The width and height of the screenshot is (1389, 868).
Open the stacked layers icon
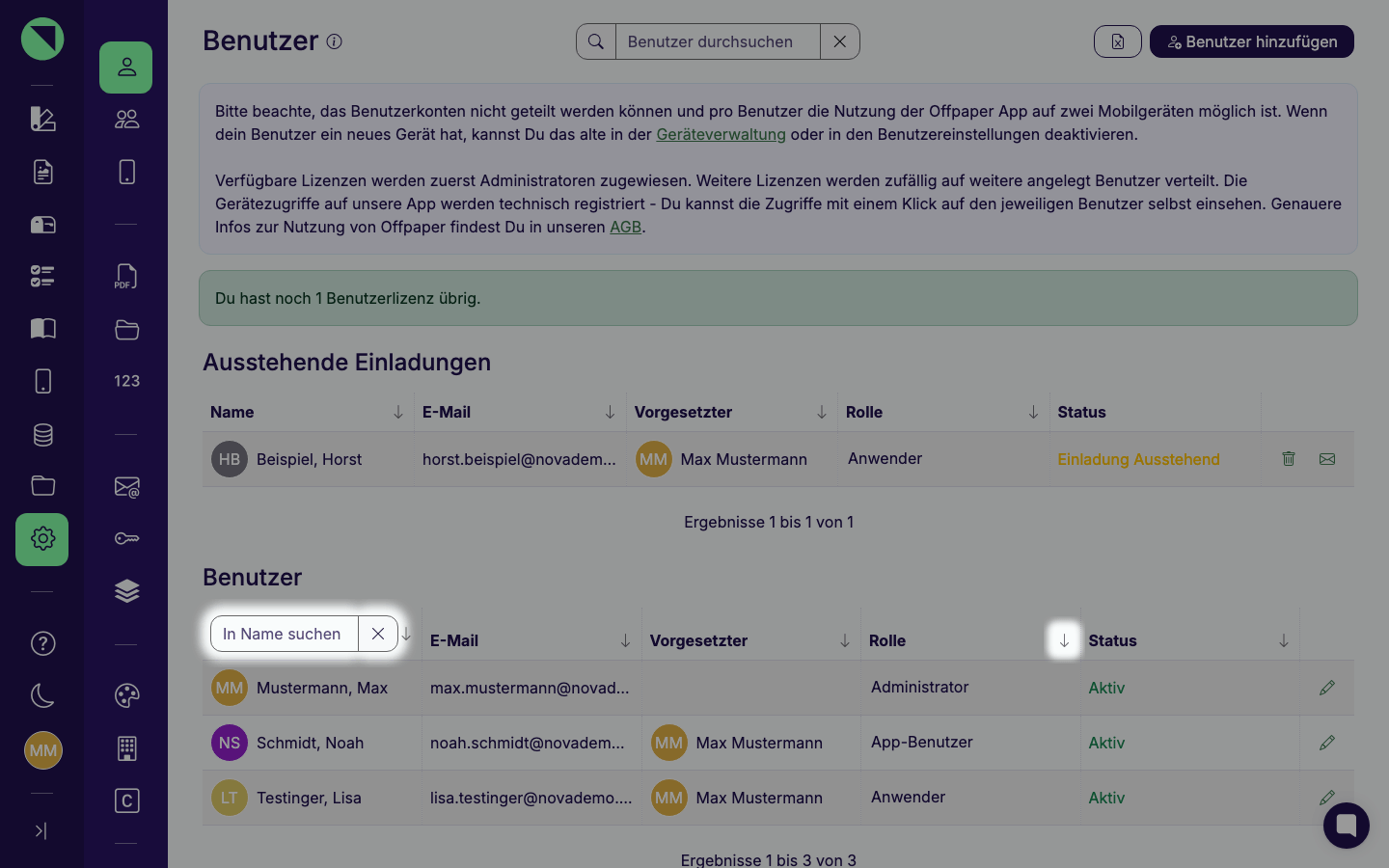tap(126, 590)
